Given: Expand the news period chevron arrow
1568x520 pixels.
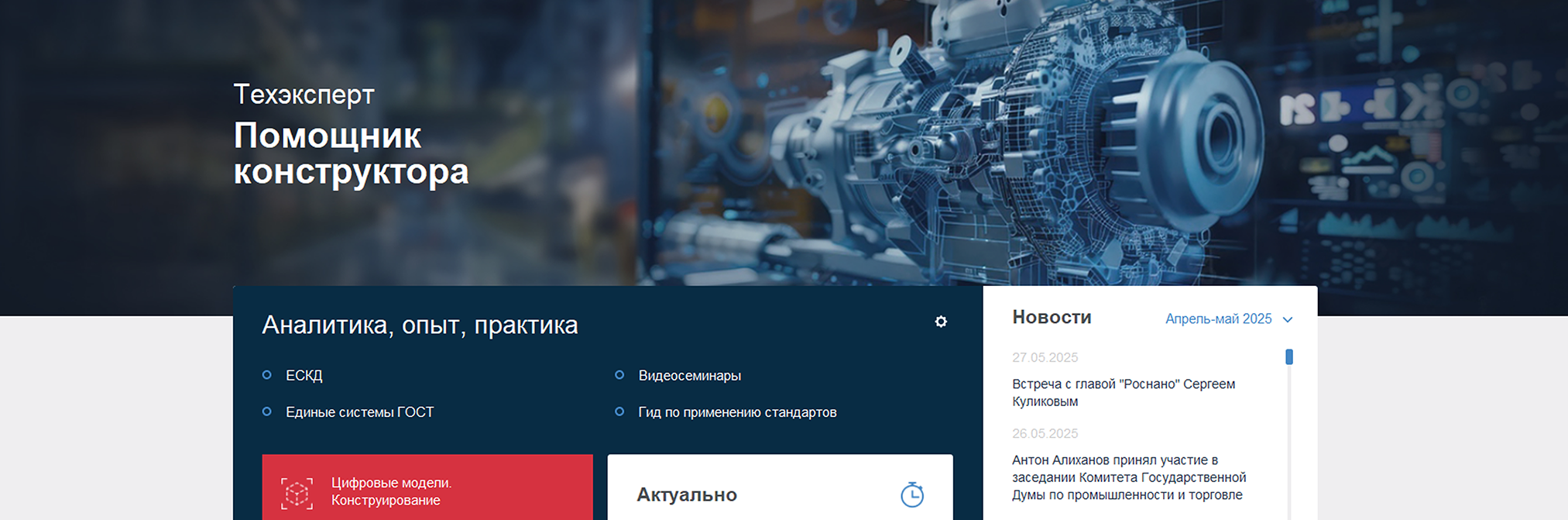Looking at the screenshot, I should (x=1288, y=319).
